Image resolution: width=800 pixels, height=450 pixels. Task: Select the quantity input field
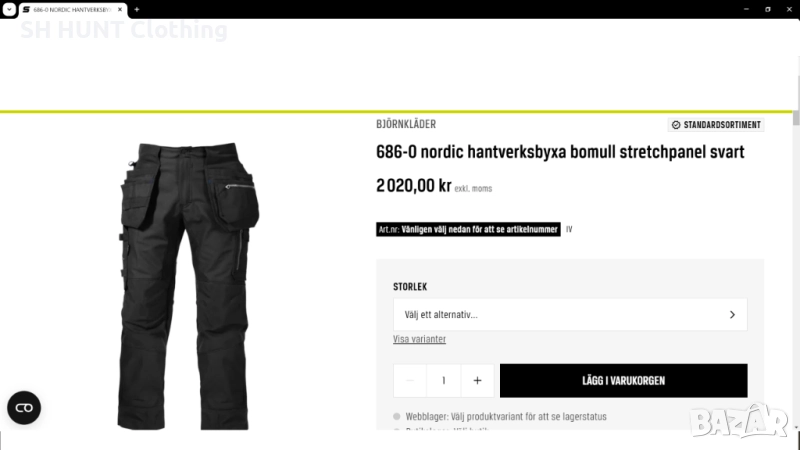coord(443,381)
